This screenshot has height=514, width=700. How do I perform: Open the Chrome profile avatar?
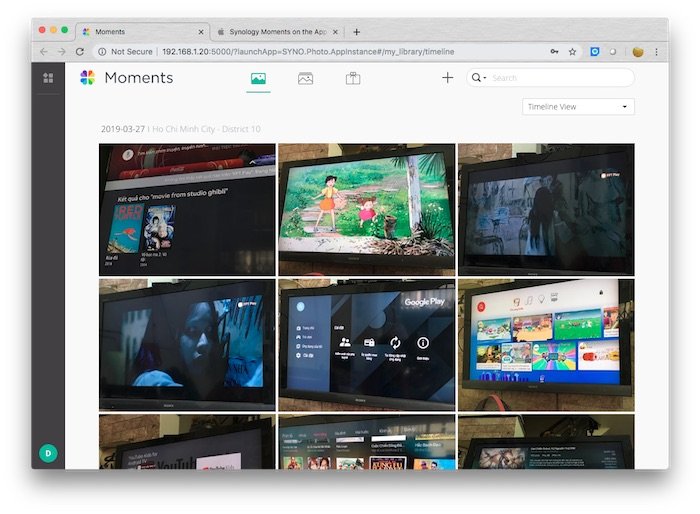pos(638,52)
